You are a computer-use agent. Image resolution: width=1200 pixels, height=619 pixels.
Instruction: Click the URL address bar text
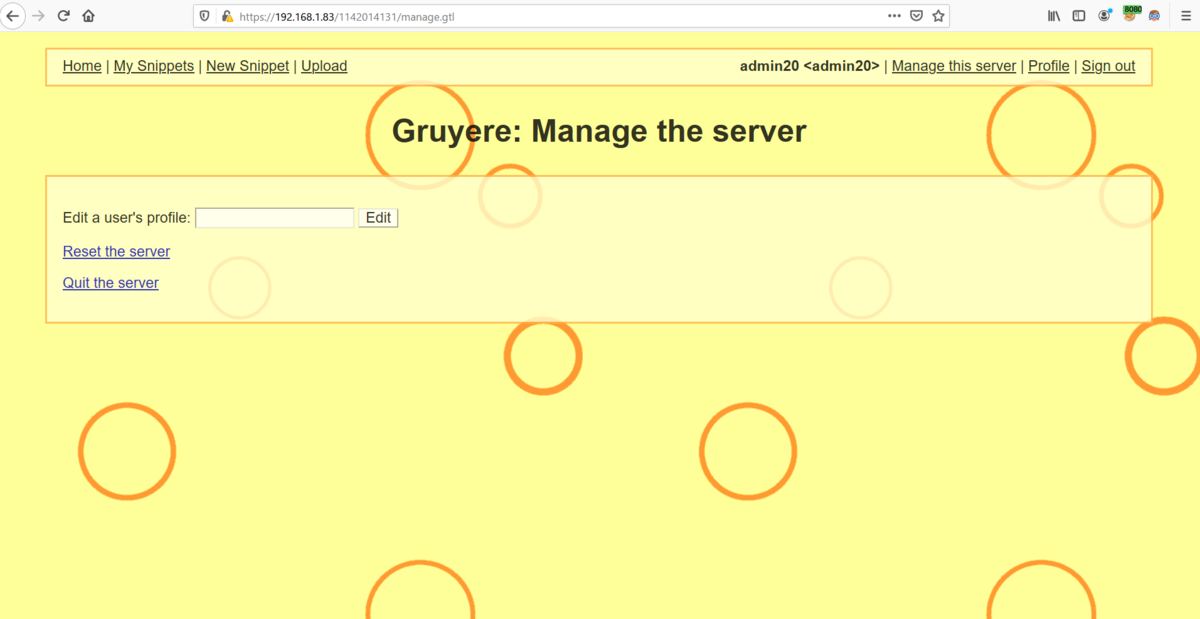point(346,17)
